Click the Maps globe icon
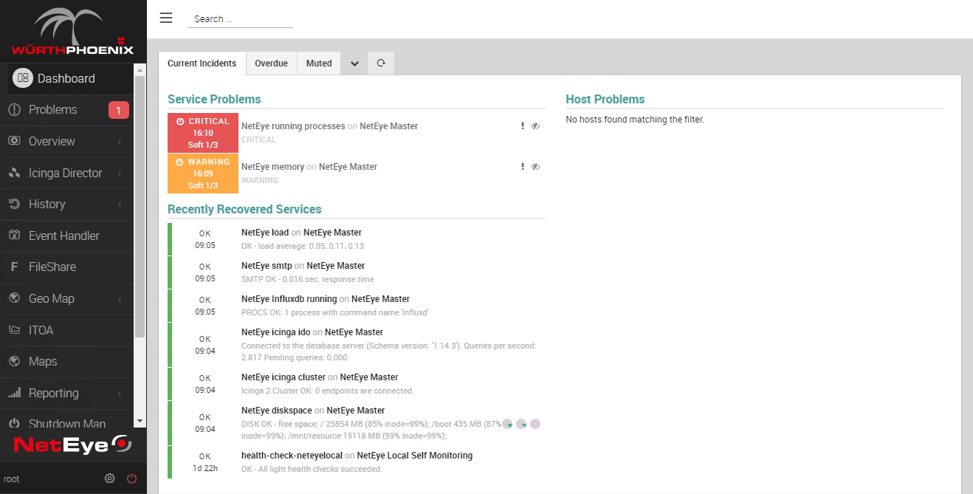Viewport: 973px width, 494px height. (x=14, y=361)
